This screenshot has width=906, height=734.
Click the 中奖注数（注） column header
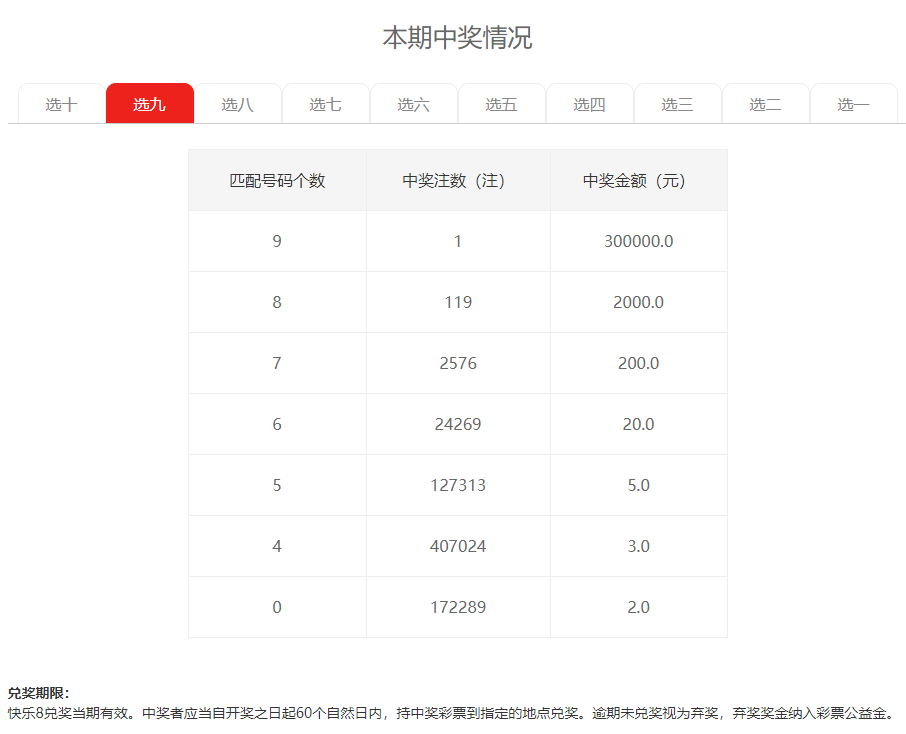(458, 181)
